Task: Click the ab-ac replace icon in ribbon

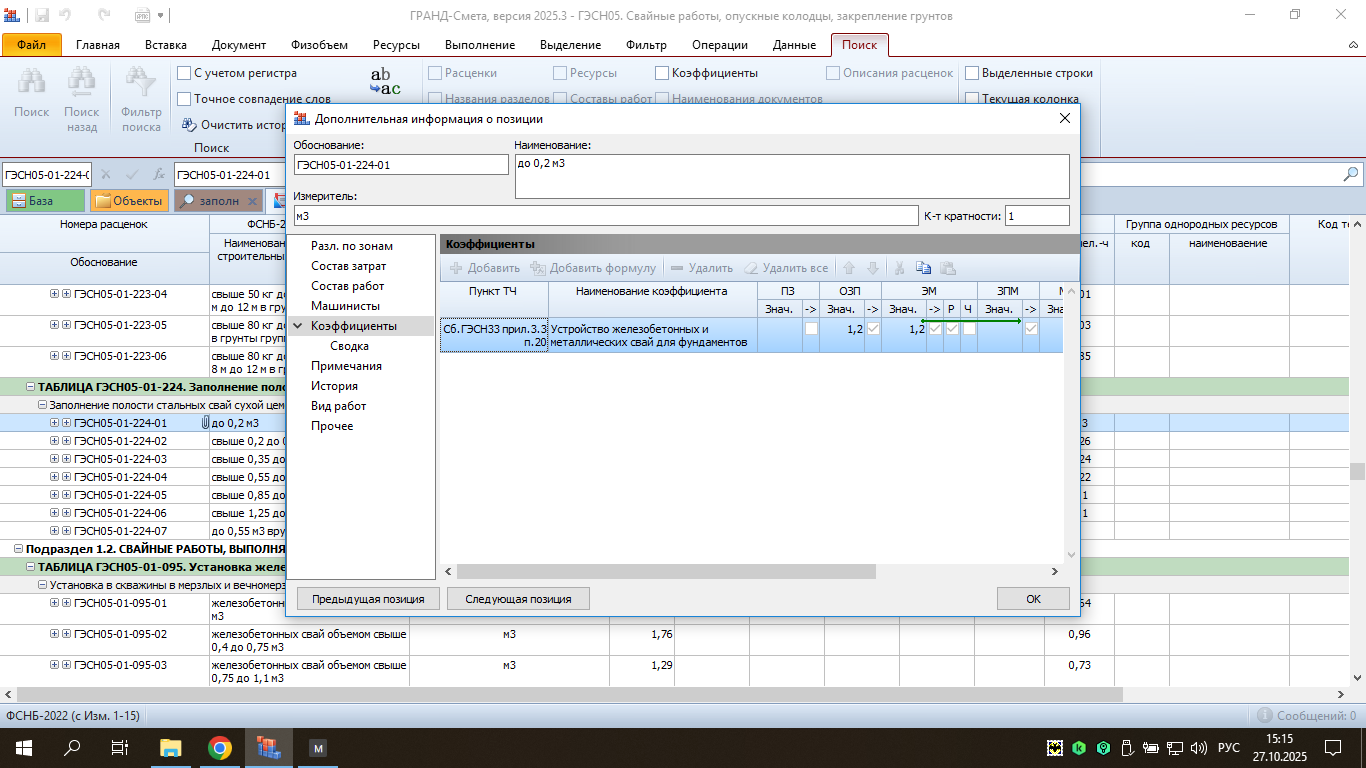Action: [385, 82]
